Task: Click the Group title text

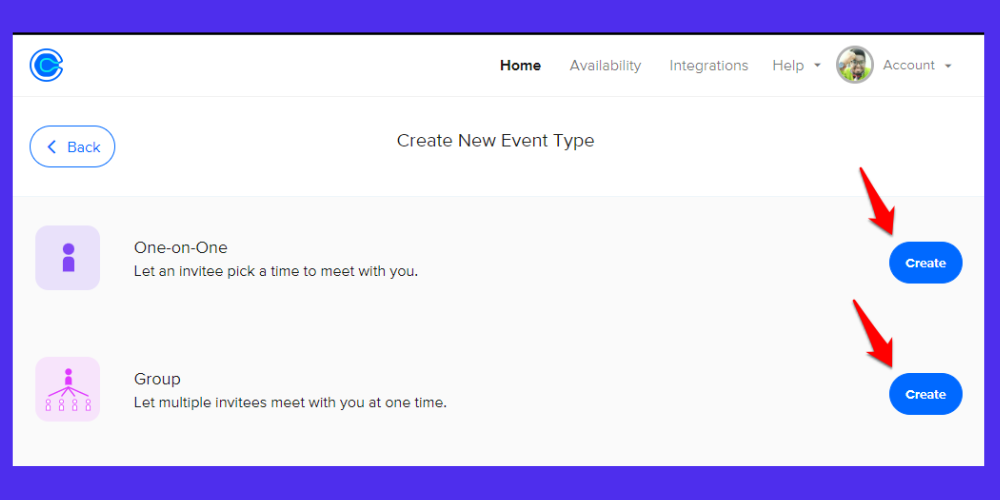Action: click(x=157, y=379)
